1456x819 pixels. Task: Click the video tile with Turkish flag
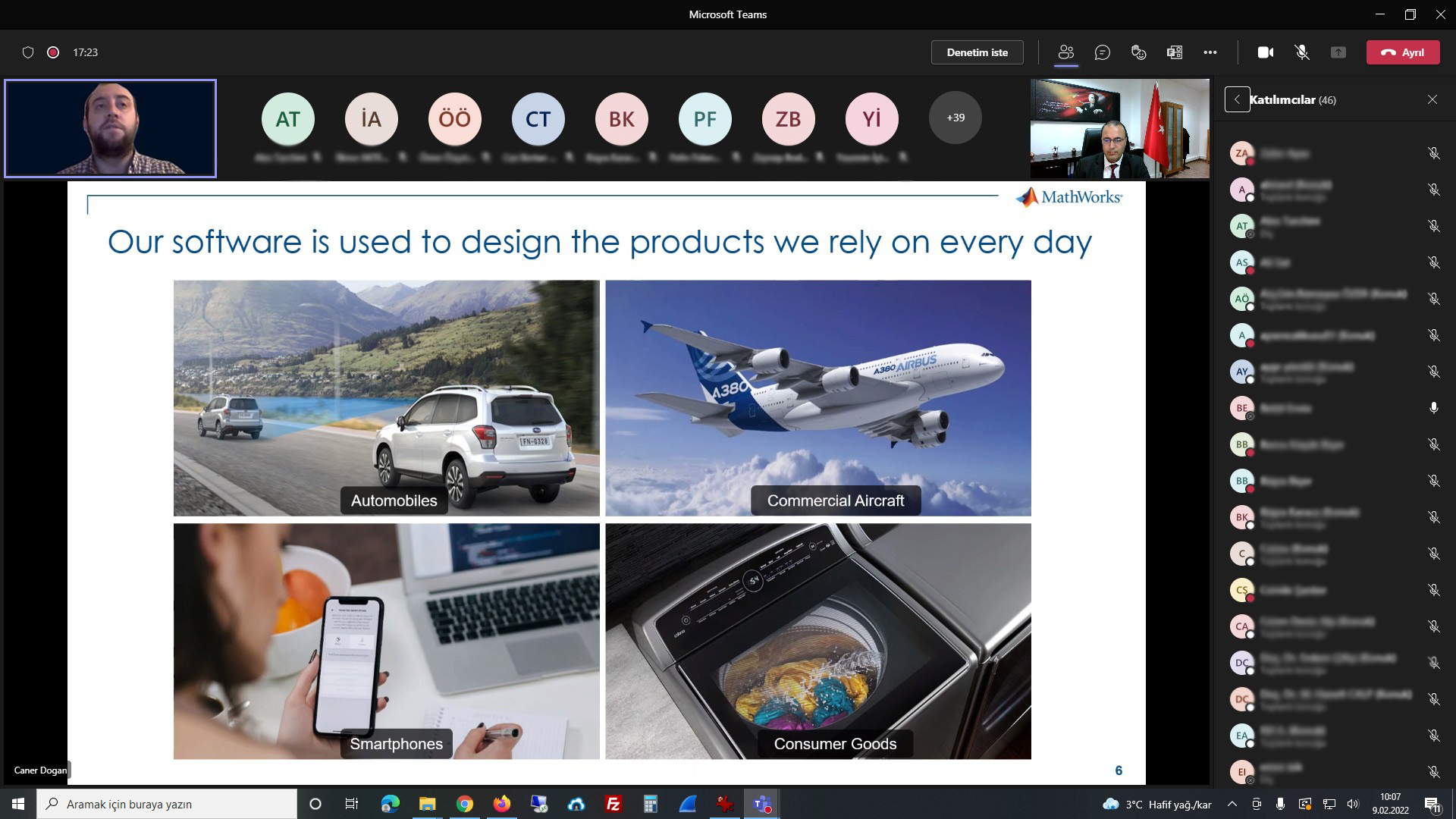pos(1119,128)
